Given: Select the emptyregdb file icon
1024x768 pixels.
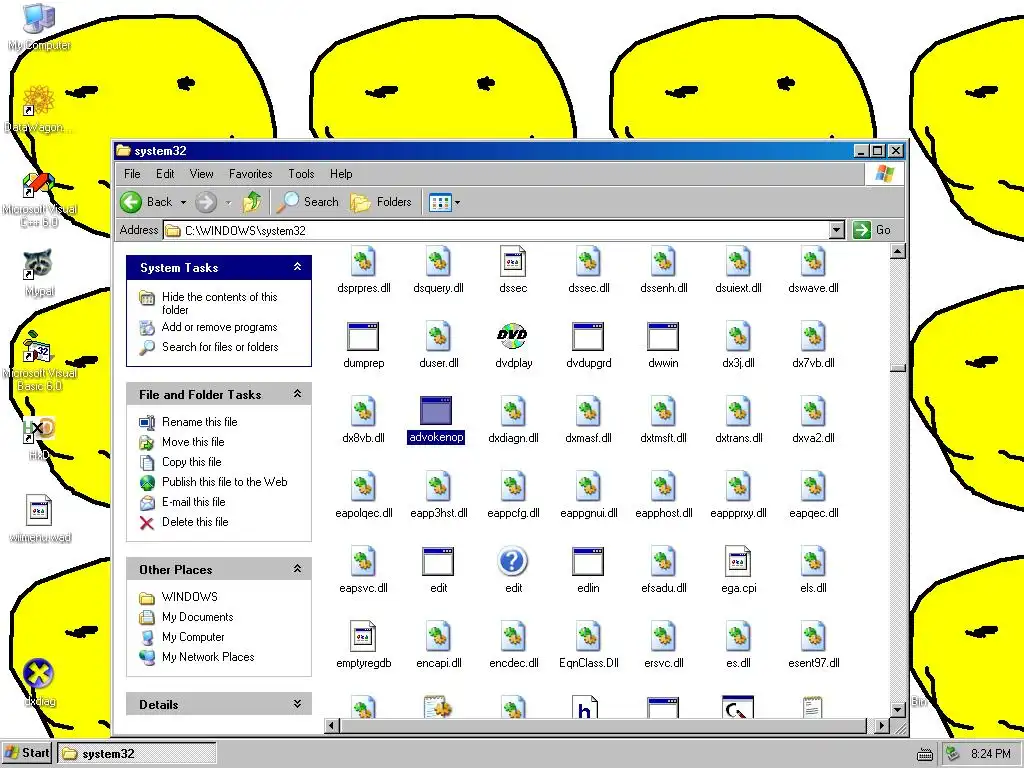Looking at the screenshot, I should 363,636.
